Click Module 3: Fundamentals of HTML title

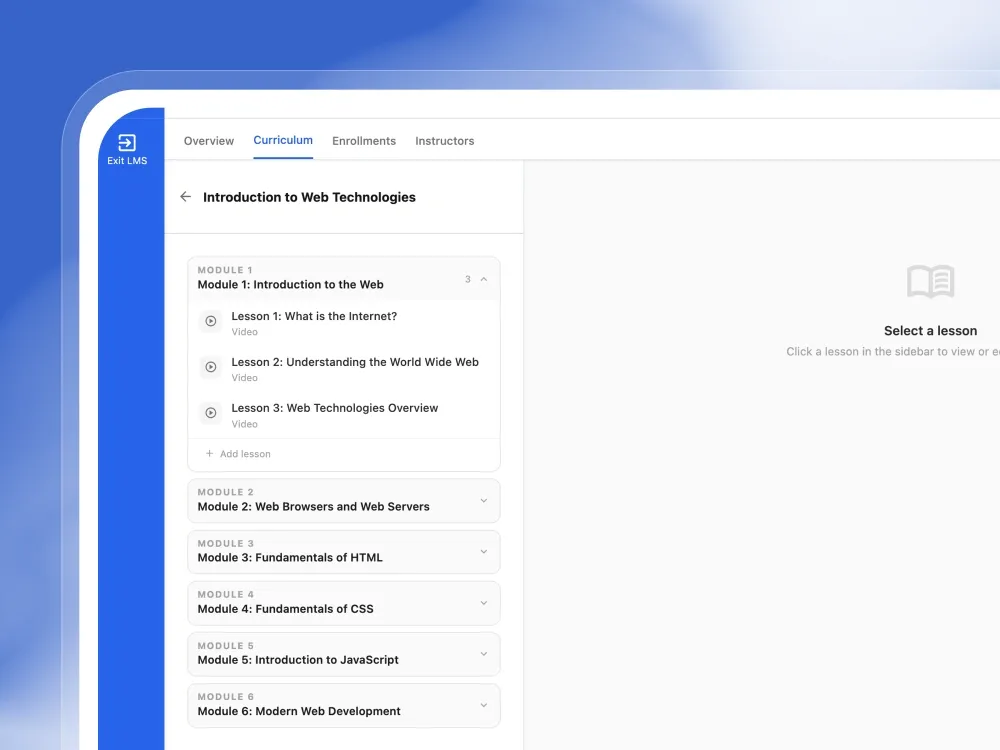tap(290, 557)
